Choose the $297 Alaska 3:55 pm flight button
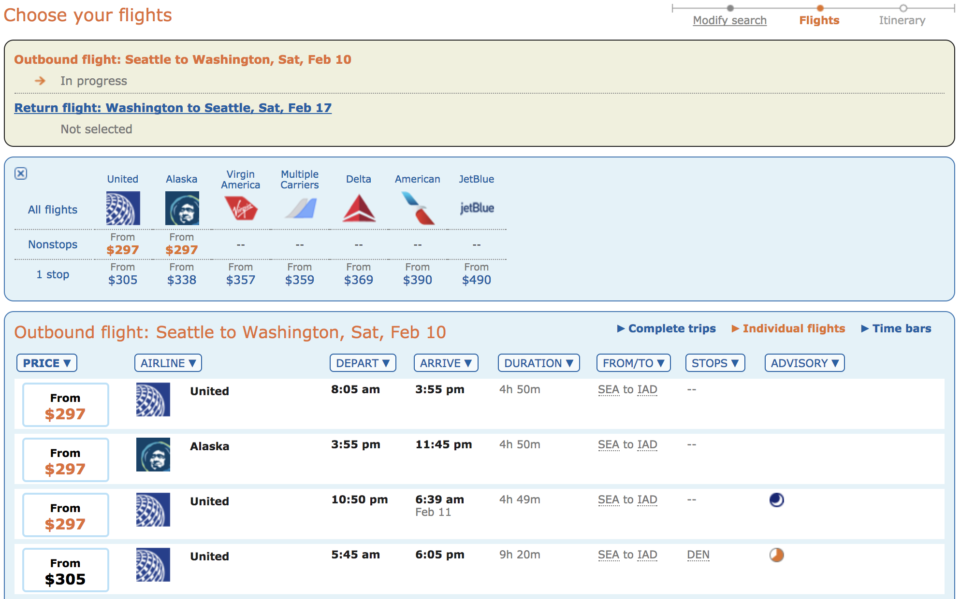The image size is (960, 599). click(66, 460)
